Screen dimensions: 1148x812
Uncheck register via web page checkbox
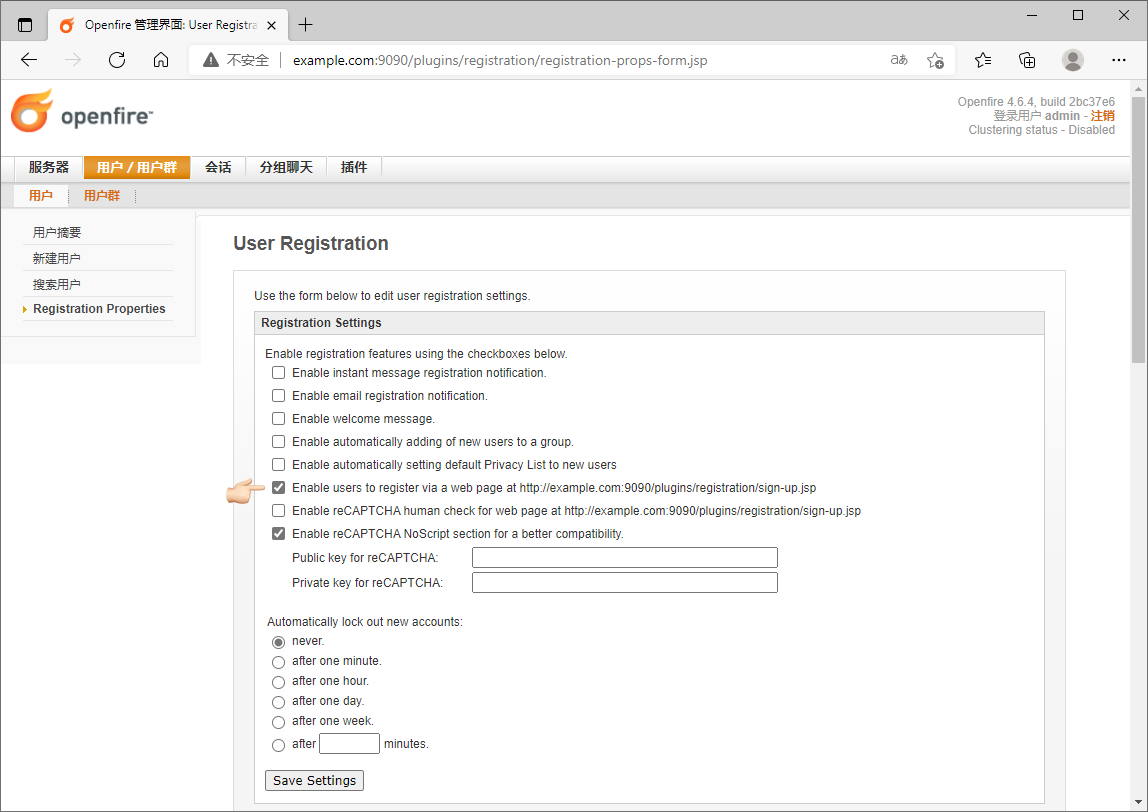278,488
